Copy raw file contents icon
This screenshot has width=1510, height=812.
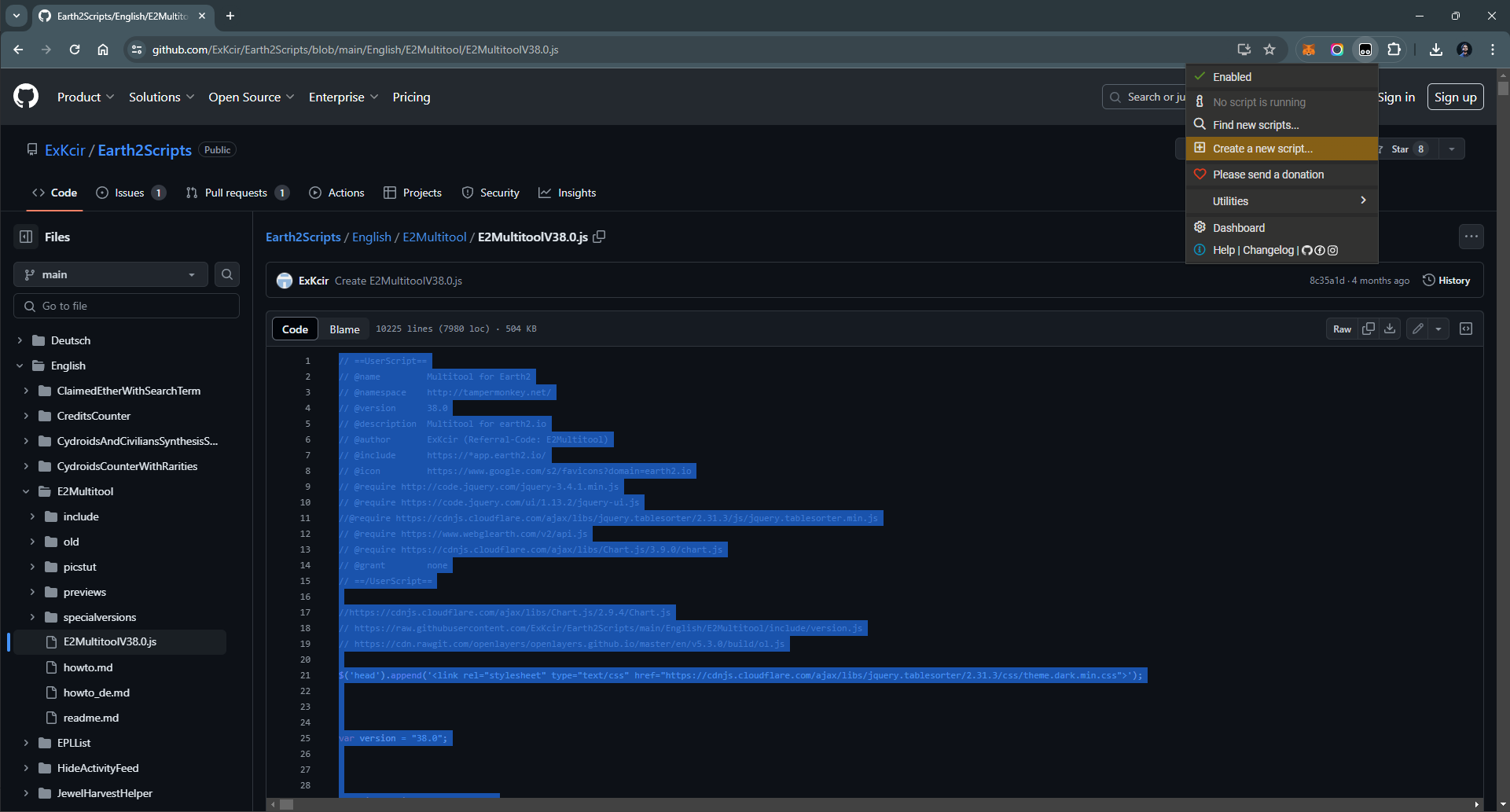[1369, 329]
